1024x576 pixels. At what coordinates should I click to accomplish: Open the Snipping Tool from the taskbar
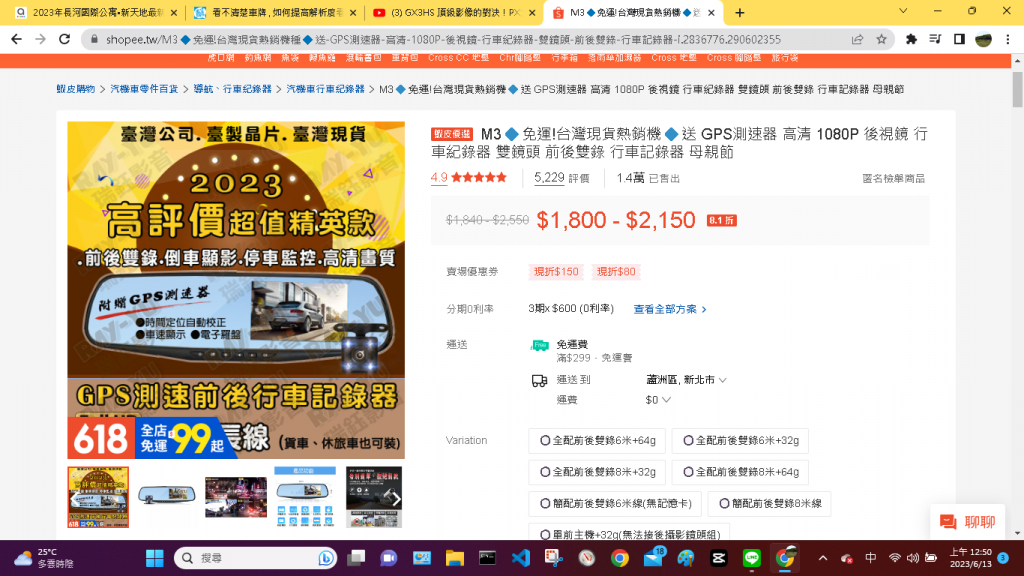point(554,558)
